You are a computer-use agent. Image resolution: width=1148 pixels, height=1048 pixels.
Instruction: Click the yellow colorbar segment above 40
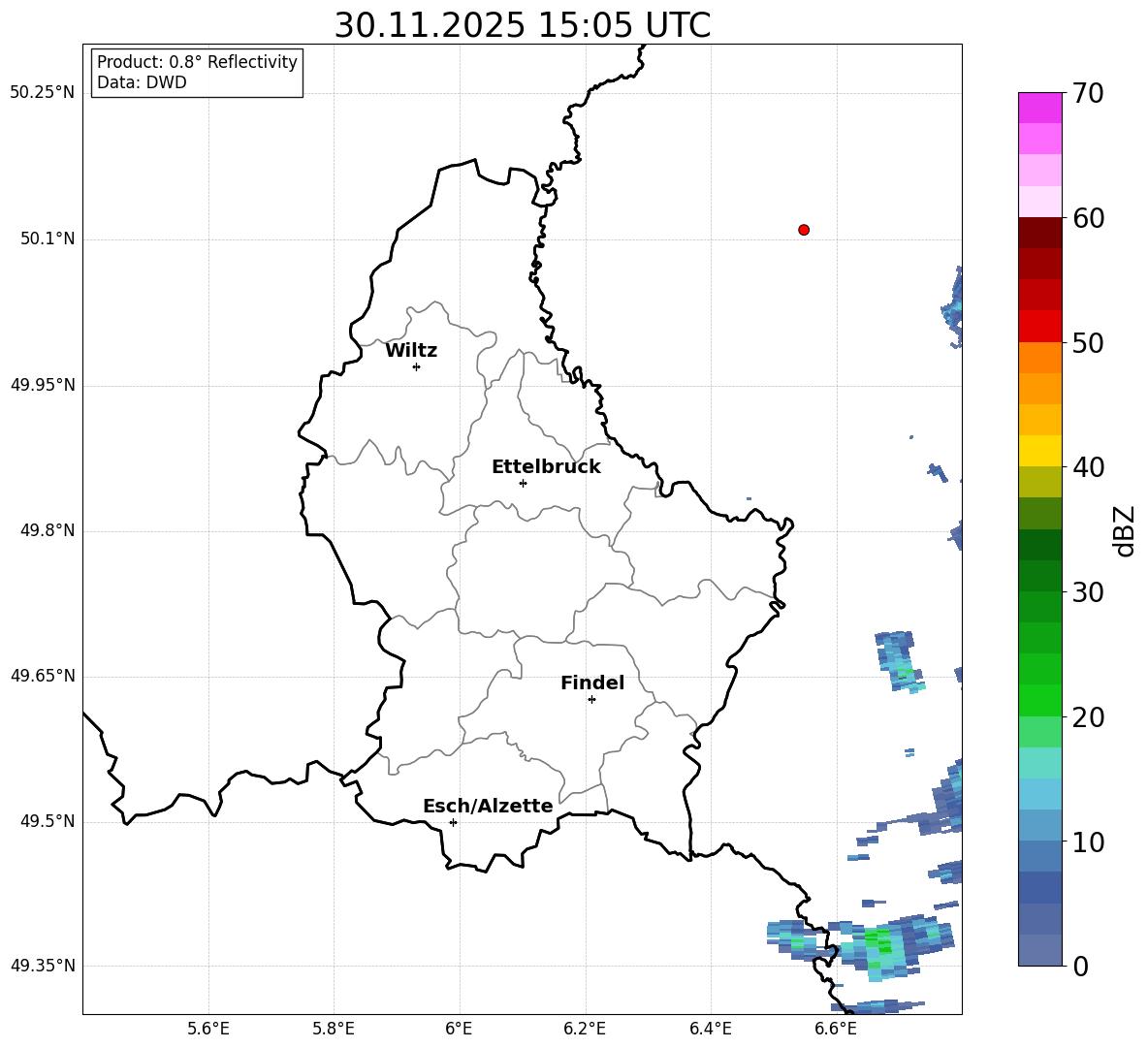(x=1039, y=451)
